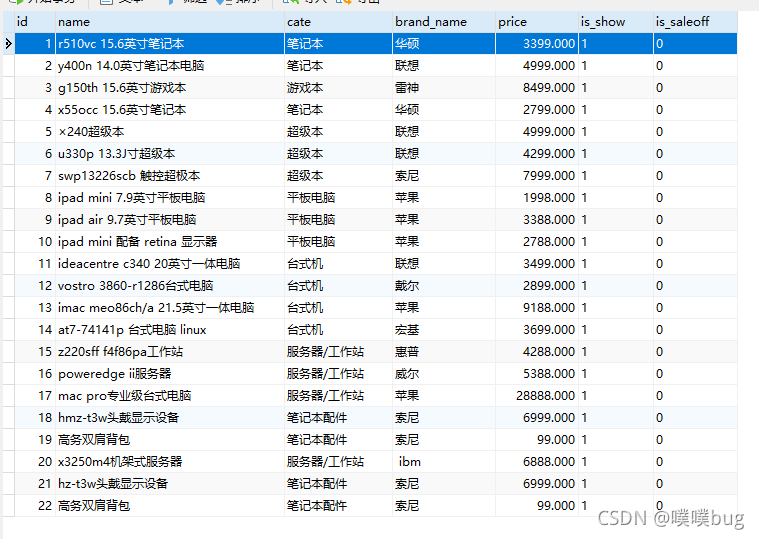Viewport: 759px width, 539px height.
Task: Select the name cell 'hmz-t3w头戴显示设备'
Action: coord(169,418)
